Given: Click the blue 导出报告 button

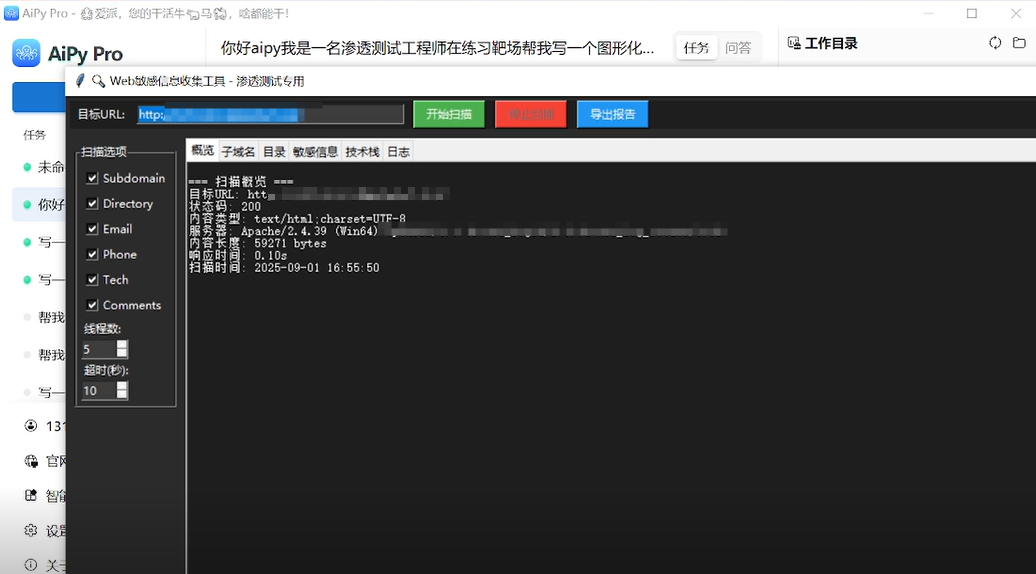Looking at the screenshot, I should (612, 114).
